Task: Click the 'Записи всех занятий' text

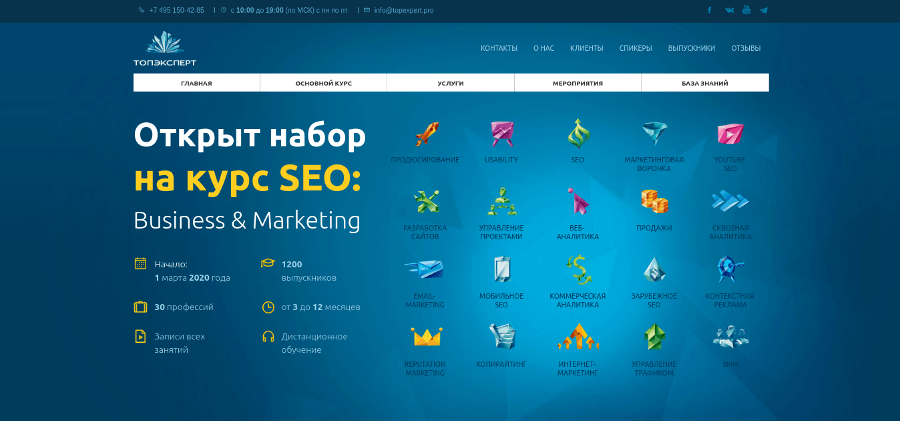Action: (x=180, y=343)
